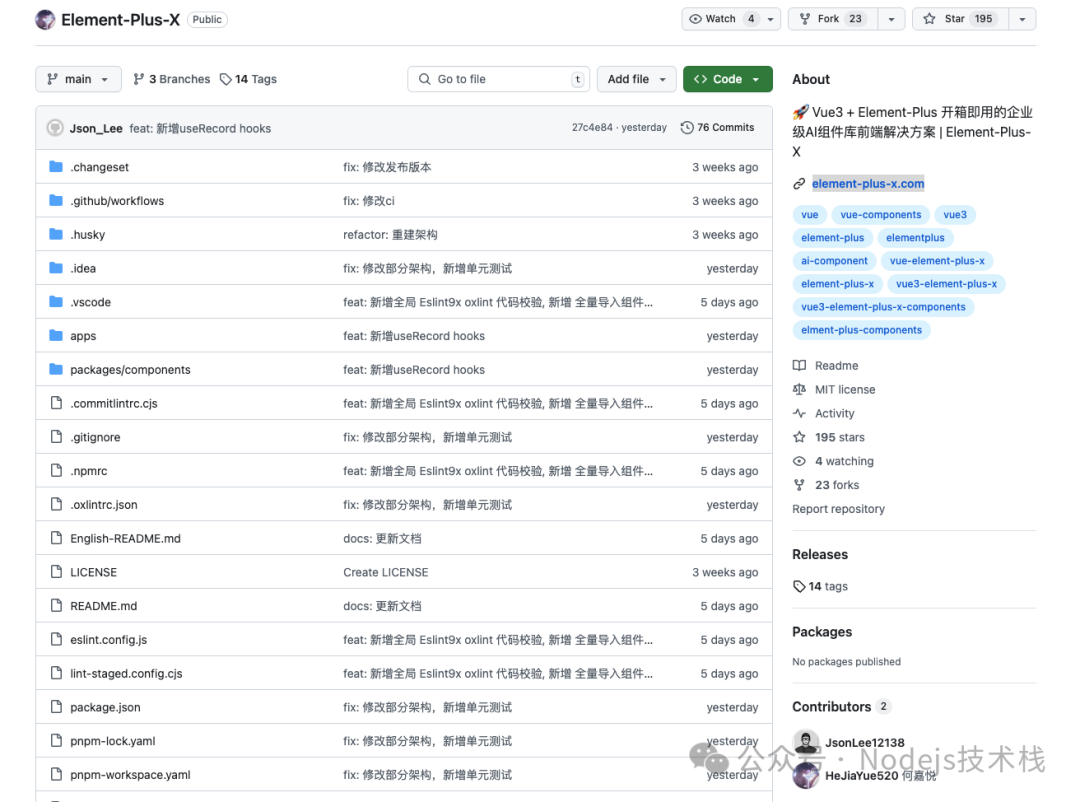The height and width of the screenshot is (802, 1080).
Task: Open the vue3 topic tag
Action: point(955,214)
